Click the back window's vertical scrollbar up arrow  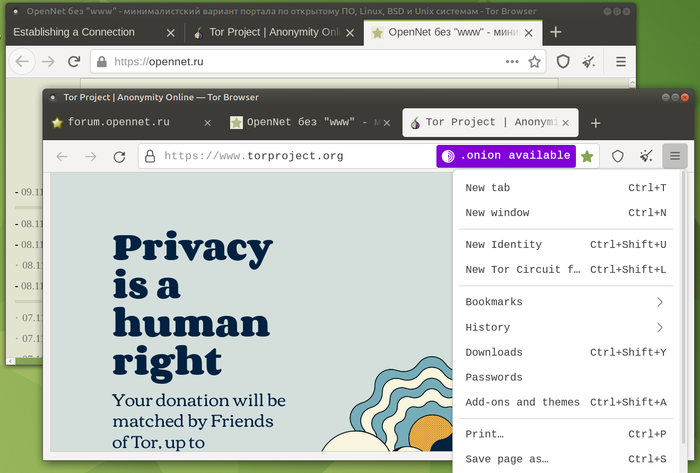pyautogui.click(x=632, y=83)
